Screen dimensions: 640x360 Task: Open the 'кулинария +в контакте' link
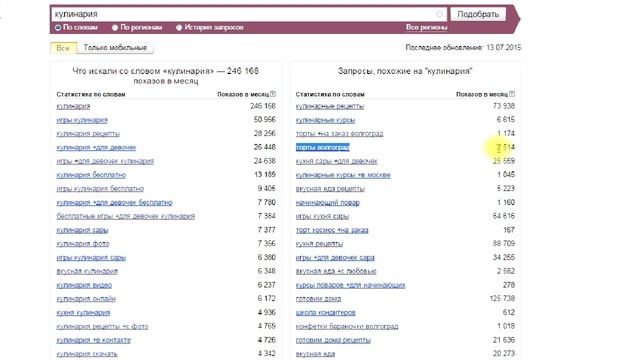[x=93, y=340]
